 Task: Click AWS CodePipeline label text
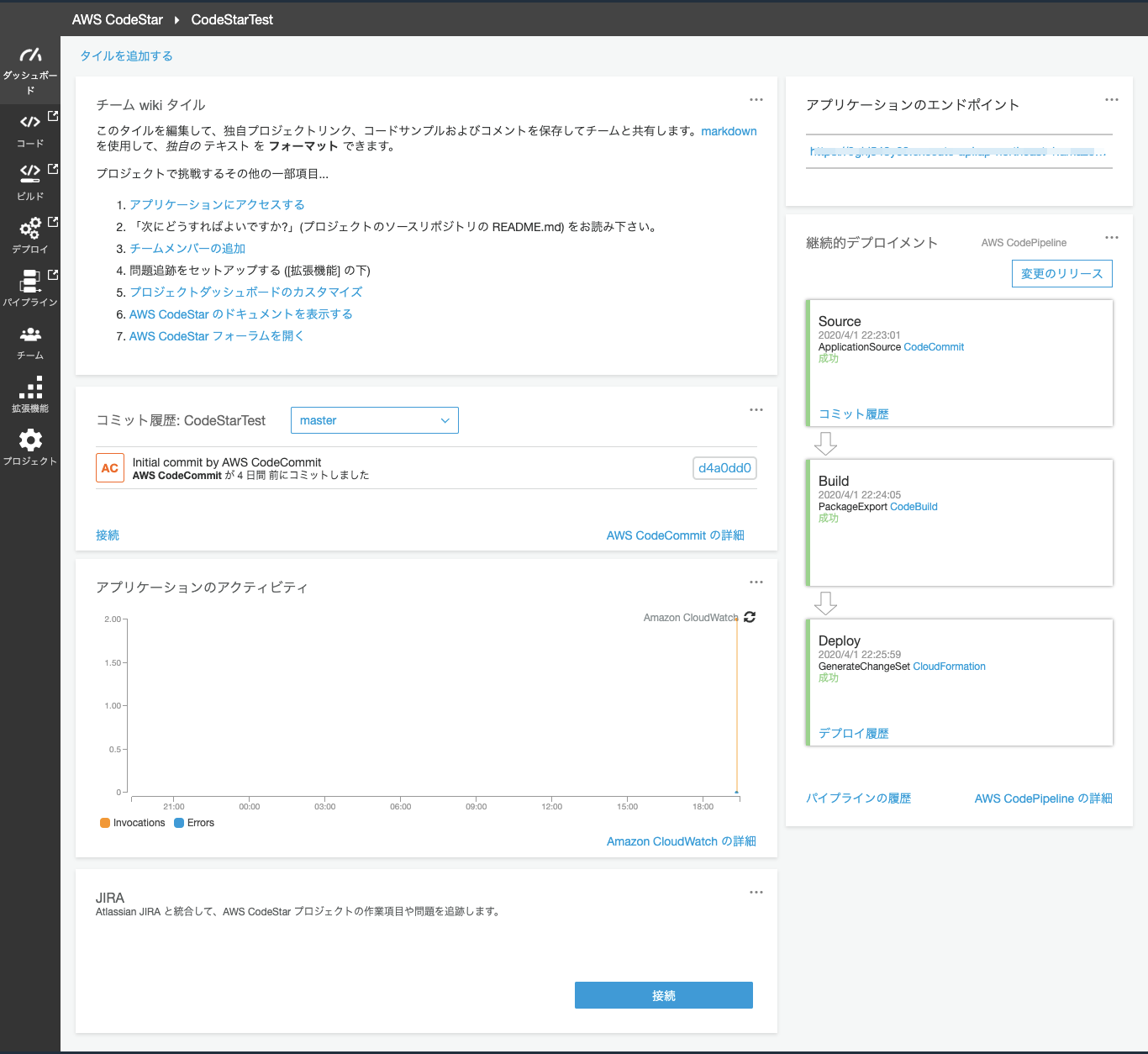1024,242
